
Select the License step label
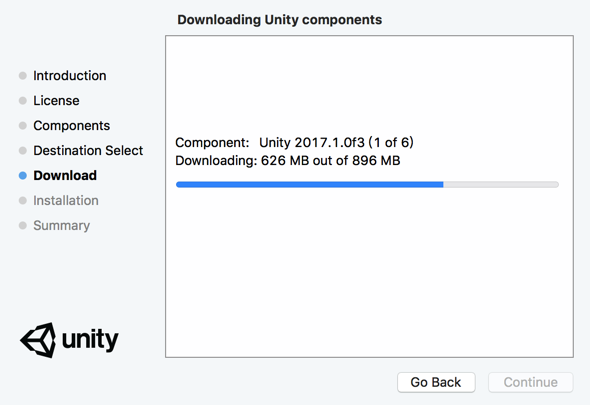point(56,100)
